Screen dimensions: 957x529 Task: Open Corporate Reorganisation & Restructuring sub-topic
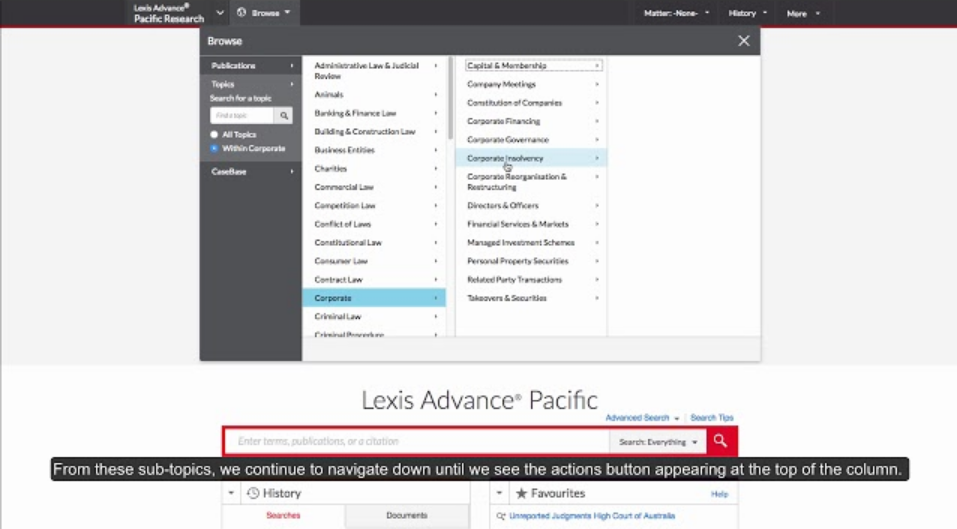[x=531, y=182]
